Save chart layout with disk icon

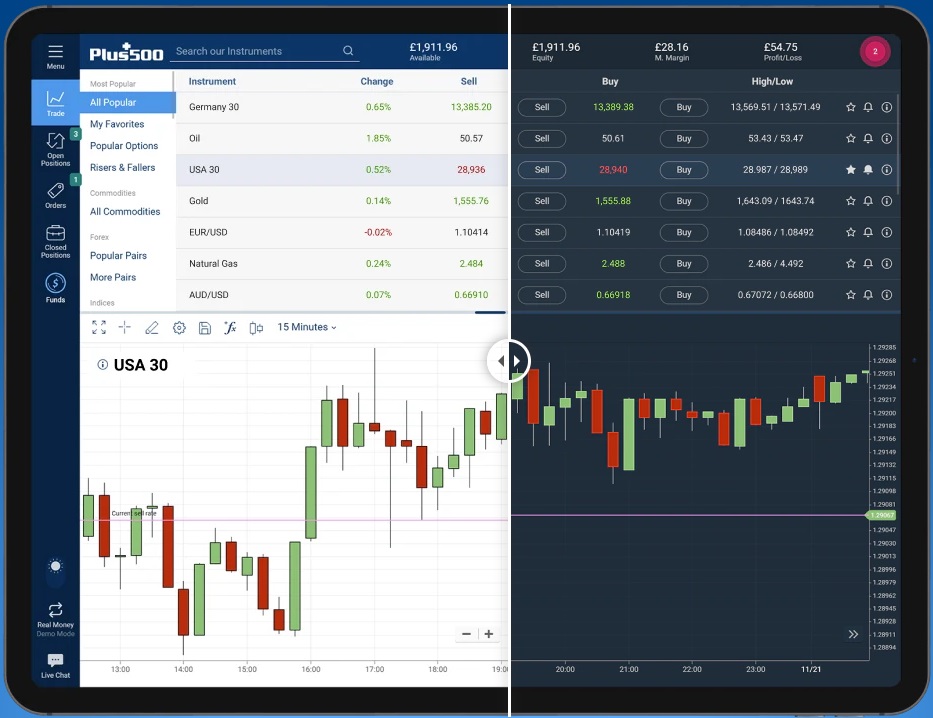205,328
